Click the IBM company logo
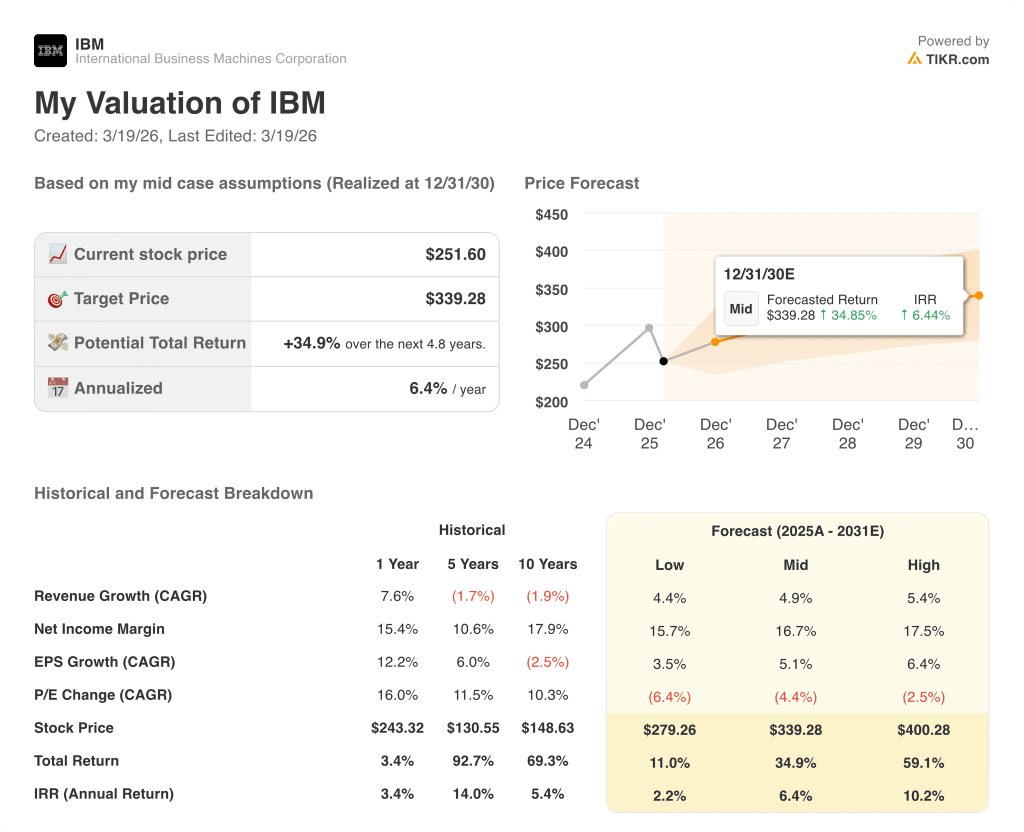The image size is (1024, 832). coord(49,50)
